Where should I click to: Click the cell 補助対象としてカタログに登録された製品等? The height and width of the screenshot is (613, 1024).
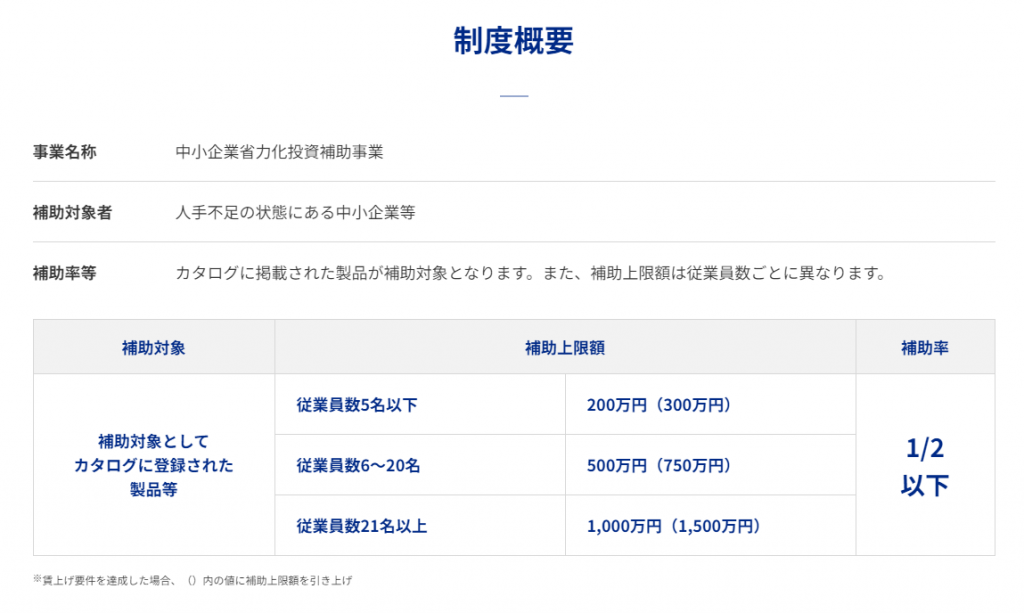pos(154,465)
